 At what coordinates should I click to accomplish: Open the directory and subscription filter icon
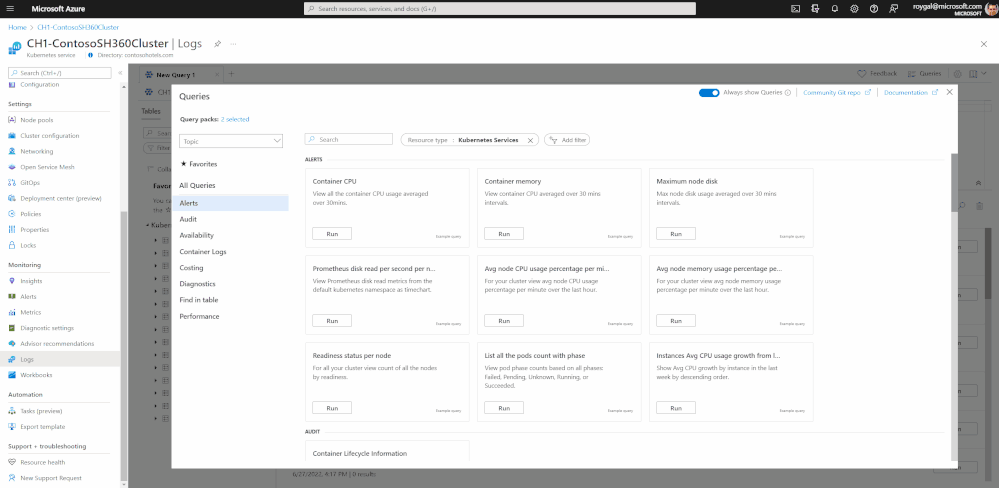(x=815, y=9)
